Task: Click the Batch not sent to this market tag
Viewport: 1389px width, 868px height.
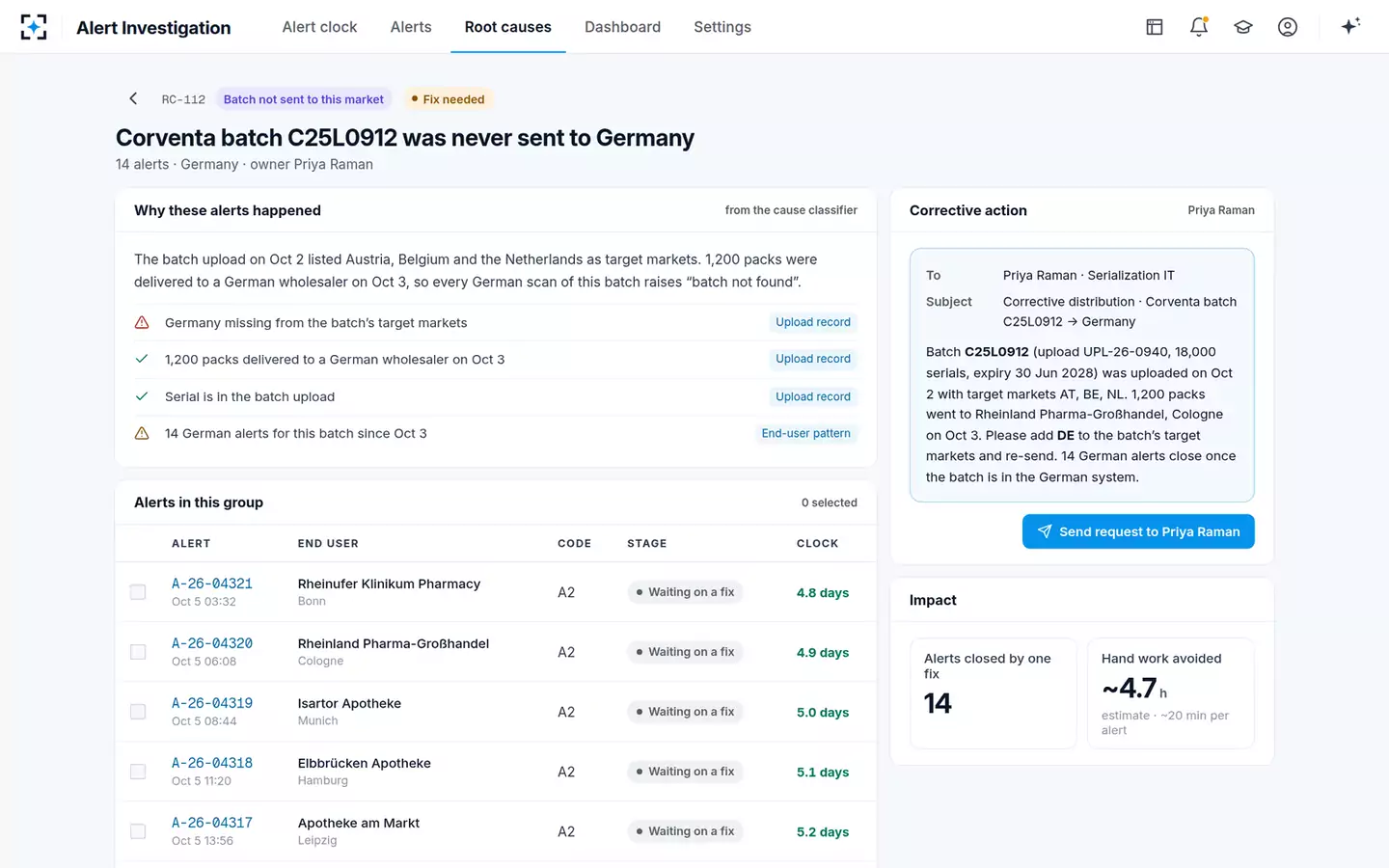Action: pyautogui.click(x=304, y=99)
